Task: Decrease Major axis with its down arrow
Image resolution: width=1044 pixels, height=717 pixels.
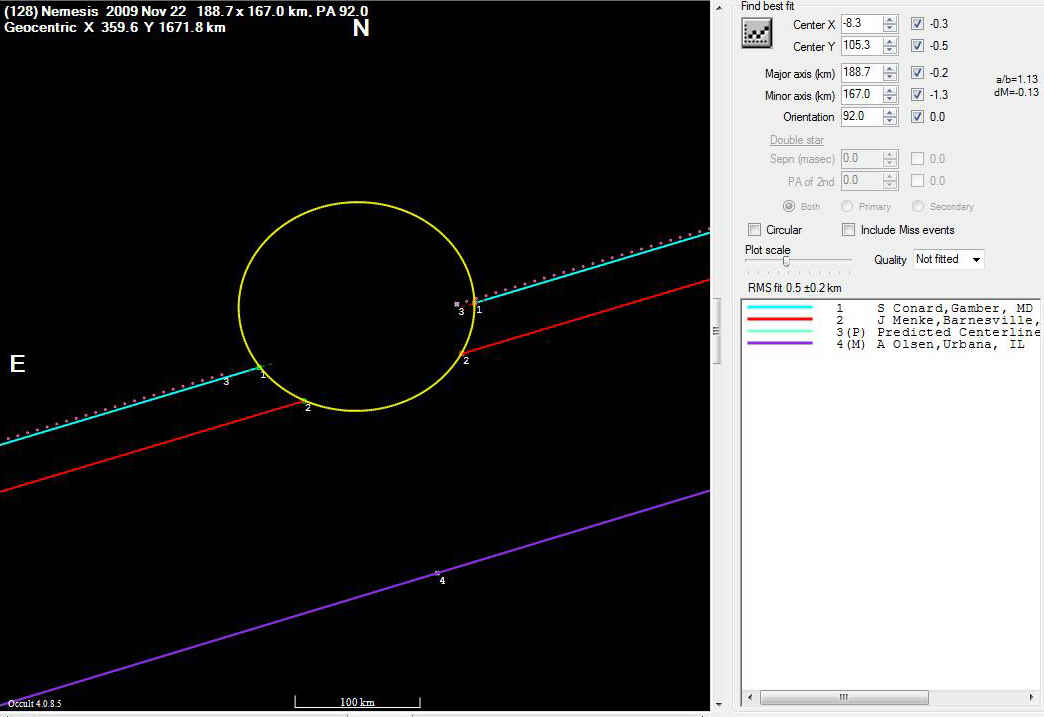Action: coord(890,77)
